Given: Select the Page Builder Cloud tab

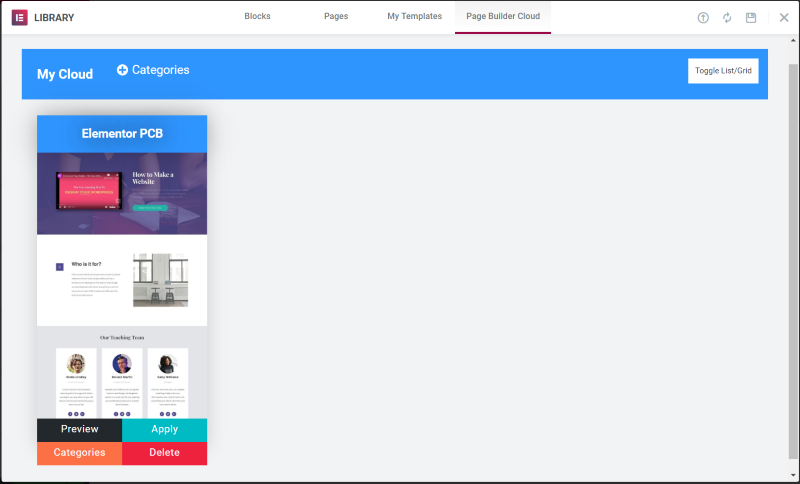Looking at the screenshot, I should point(503,16).
